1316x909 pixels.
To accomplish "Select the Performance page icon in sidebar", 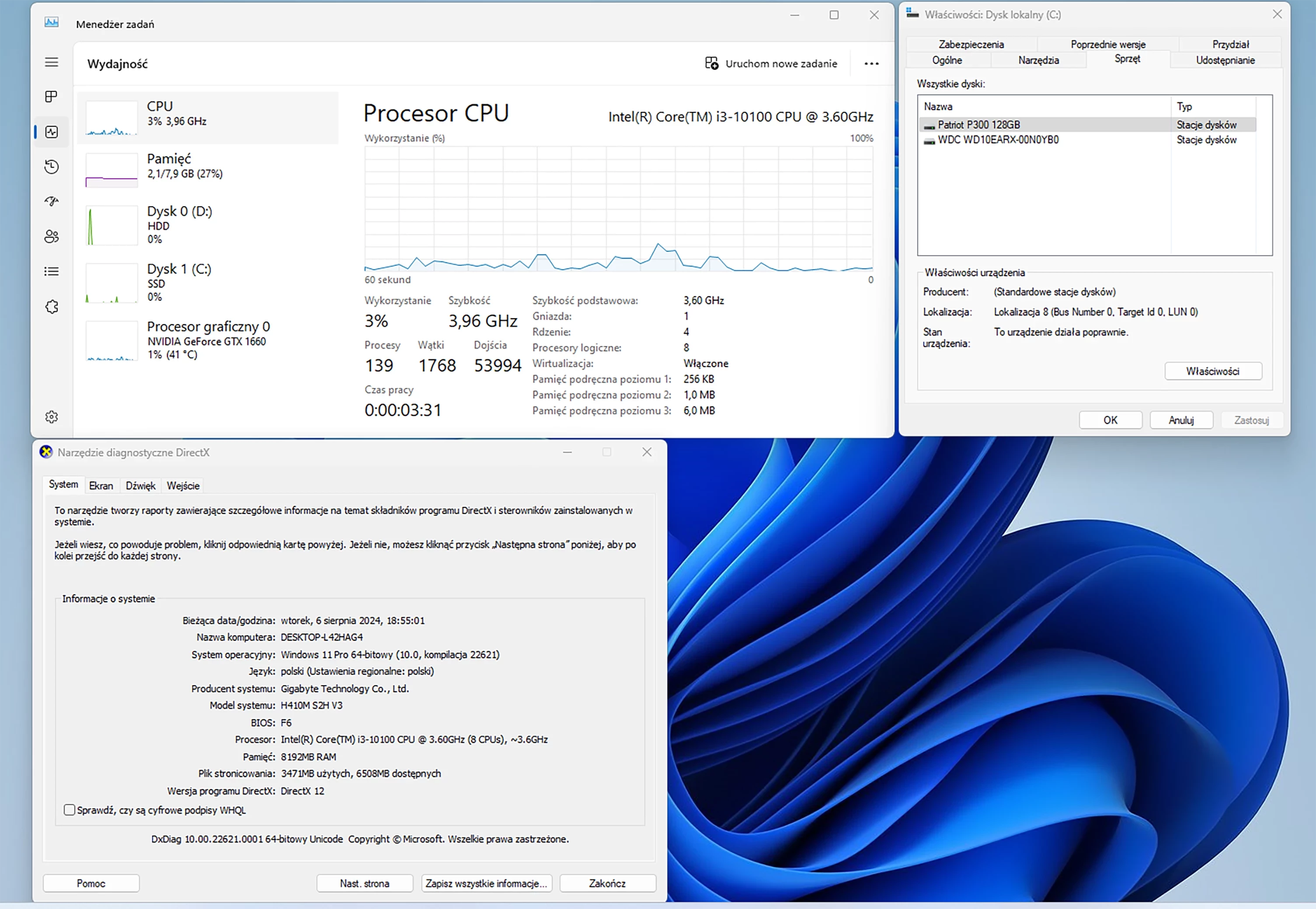I will pos(51,132).
